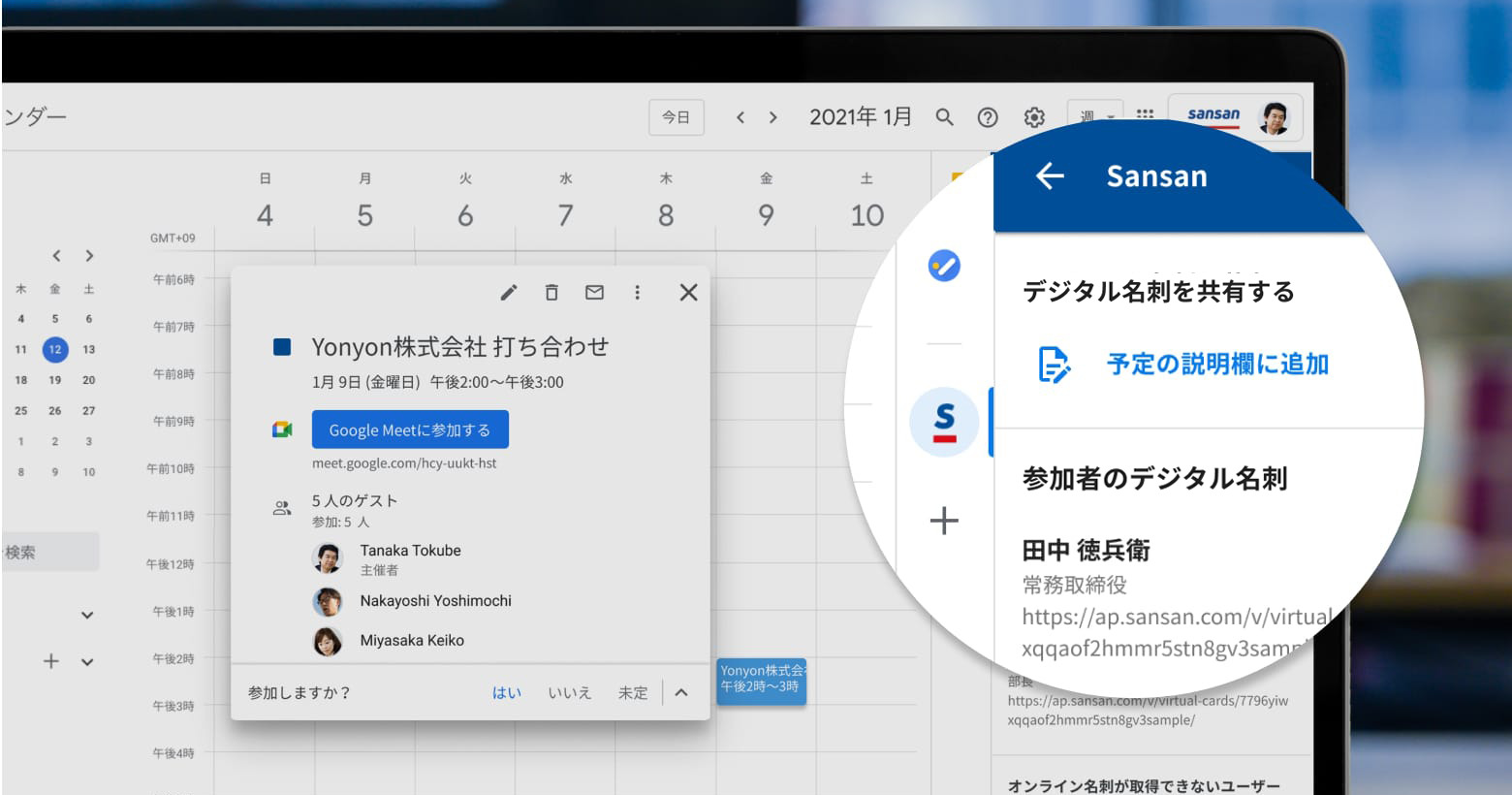Screen dimensions: 1512x795
Task: Email guests with envelope icon
Action: [x=594, y=292]
